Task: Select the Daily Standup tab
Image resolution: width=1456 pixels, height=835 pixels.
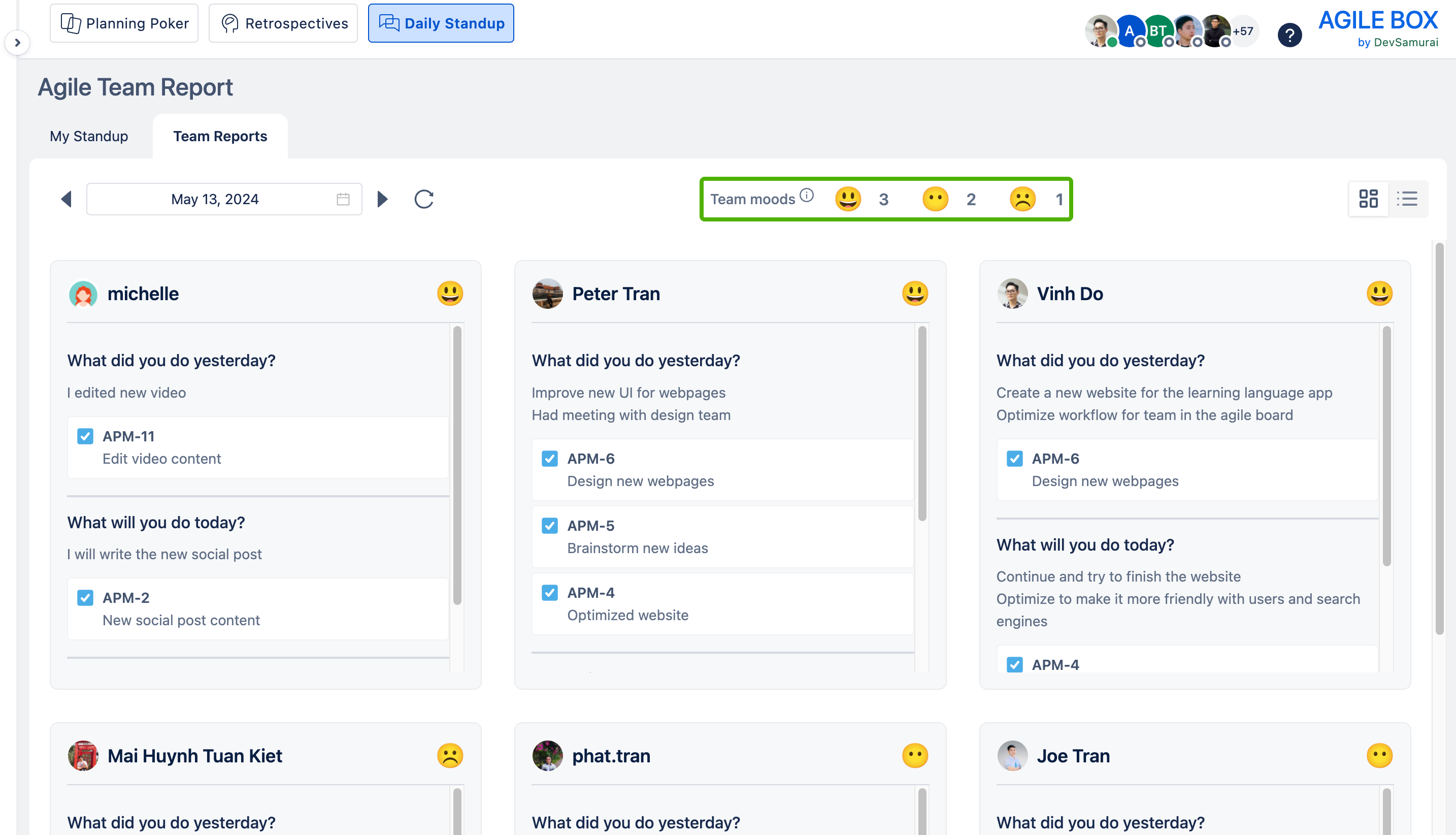Action: (441, 23)
